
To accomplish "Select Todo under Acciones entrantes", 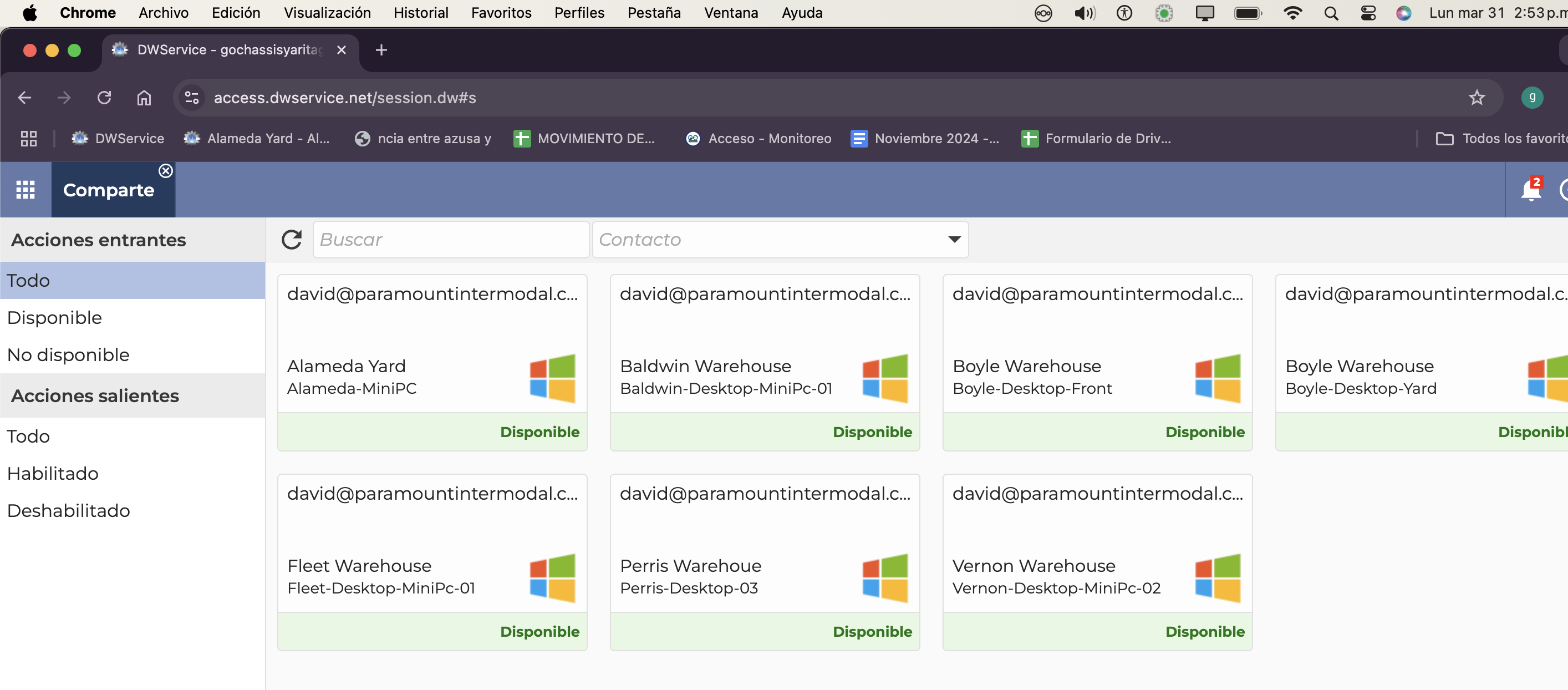I will 133,280.
